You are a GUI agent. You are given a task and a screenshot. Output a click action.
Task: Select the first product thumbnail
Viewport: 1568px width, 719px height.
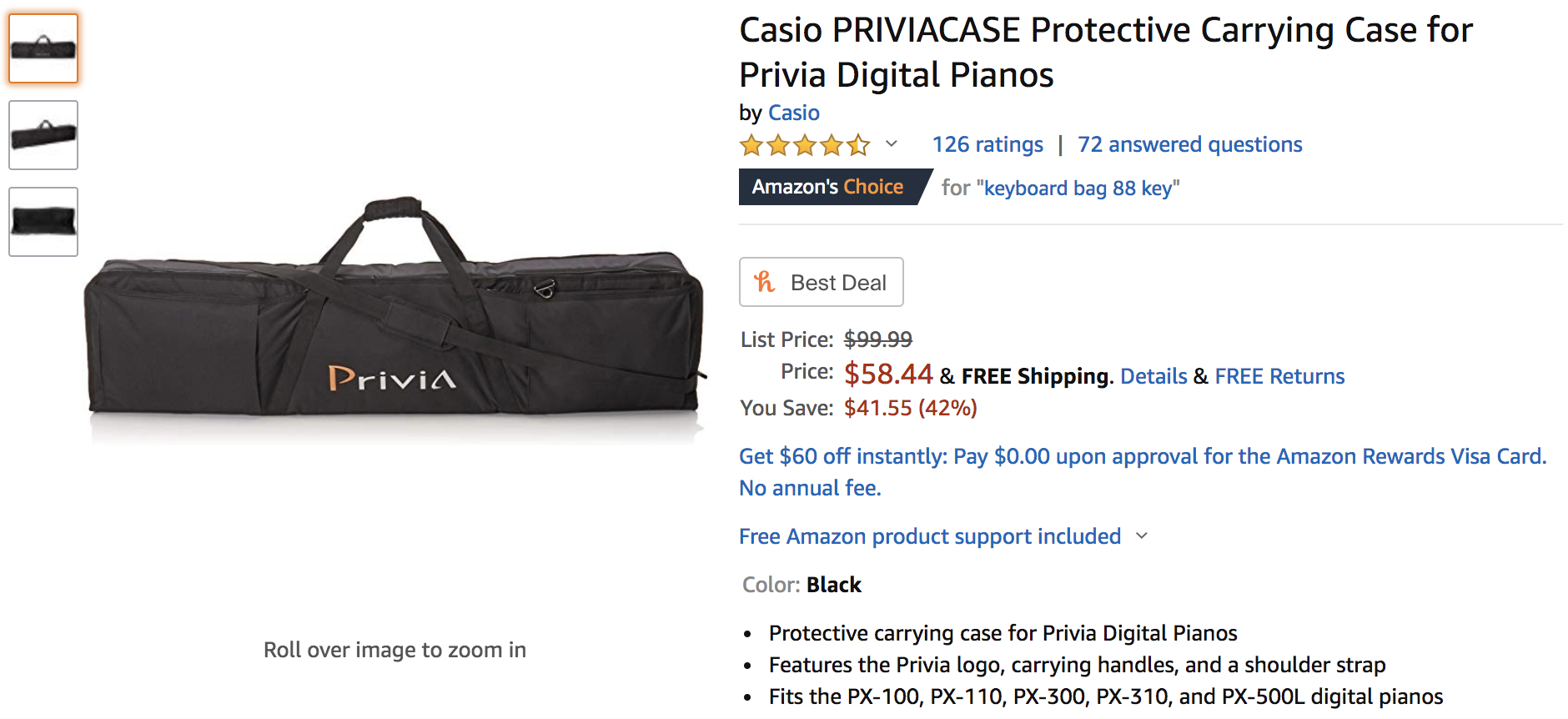coord(43,48)
